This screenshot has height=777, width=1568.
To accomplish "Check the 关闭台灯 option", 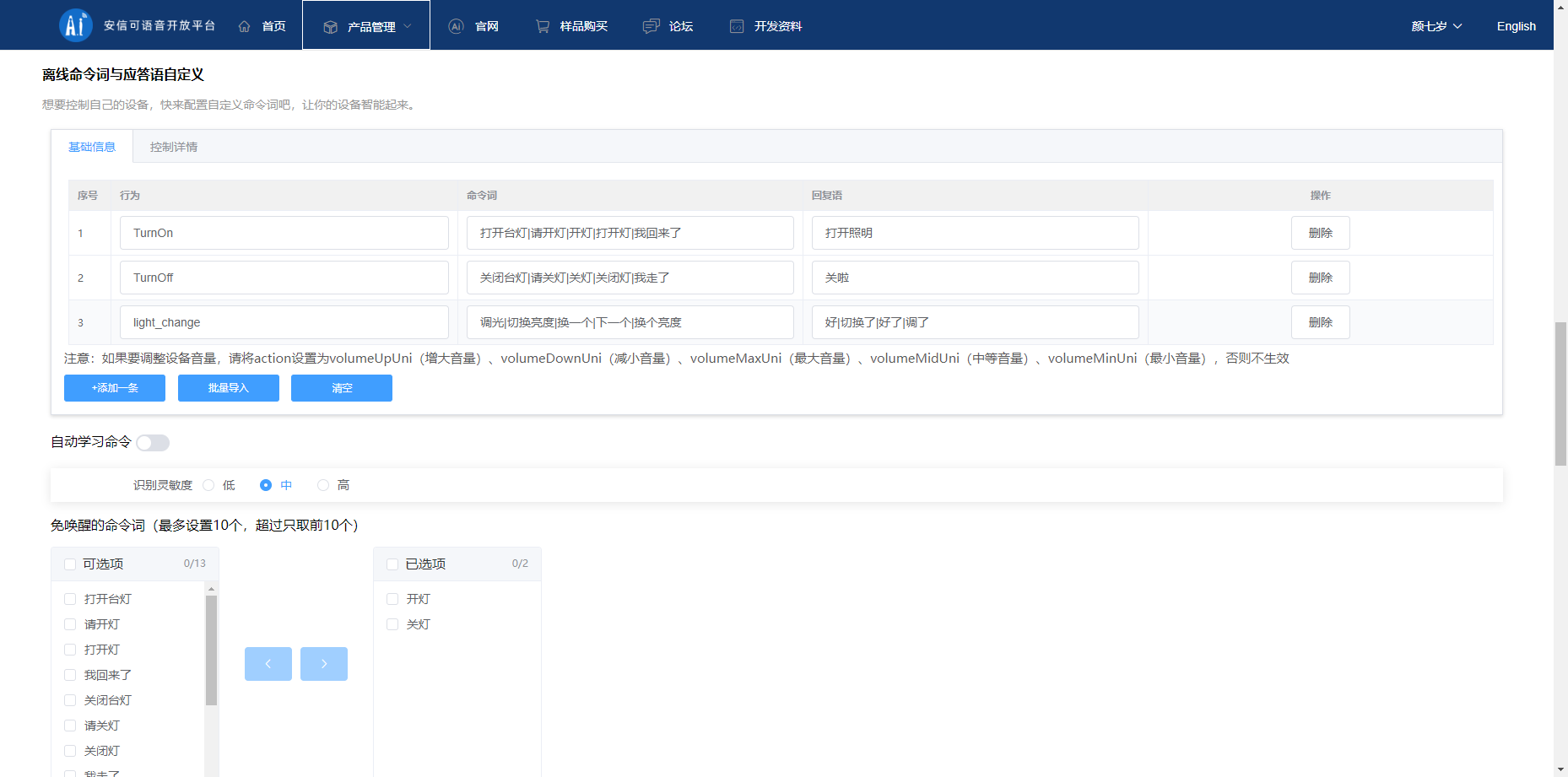I will (x=70, y=700).
